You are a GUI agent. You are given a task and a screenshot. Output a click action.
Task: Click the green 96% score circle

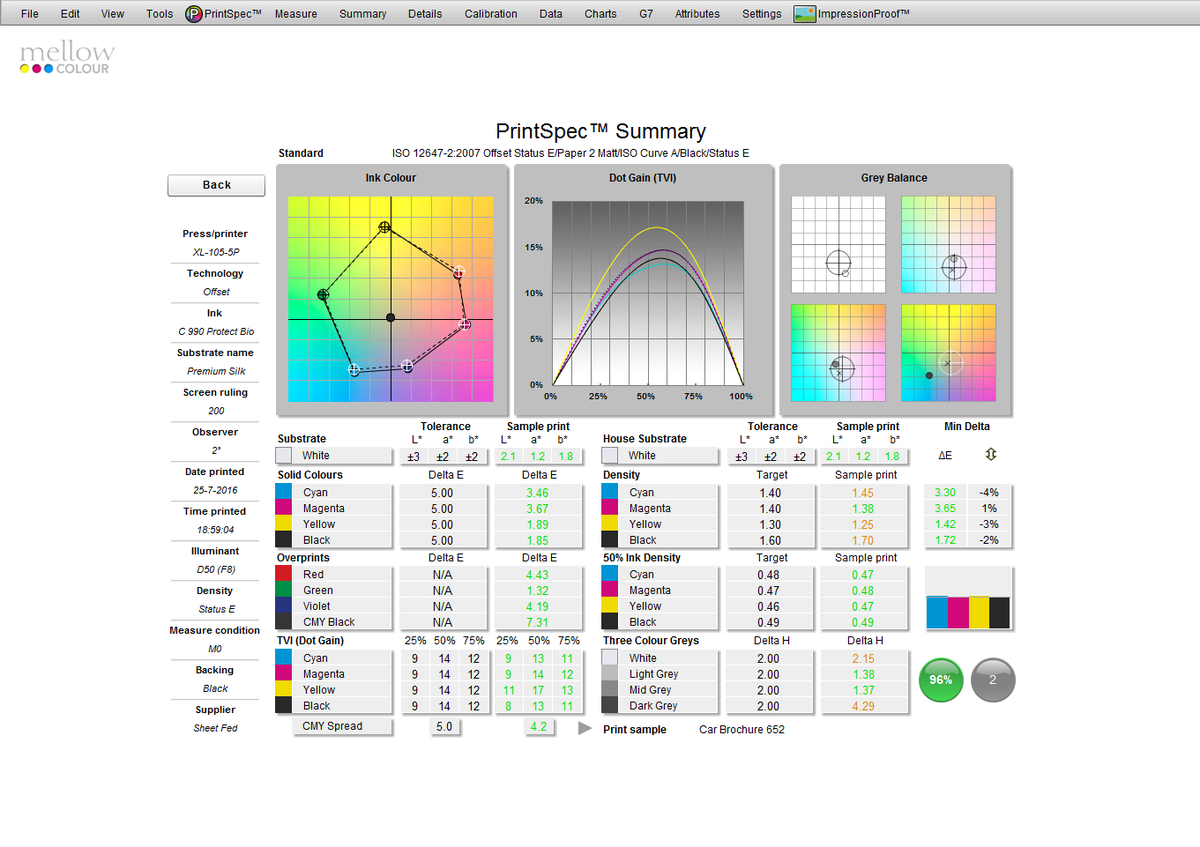point(941,680)
